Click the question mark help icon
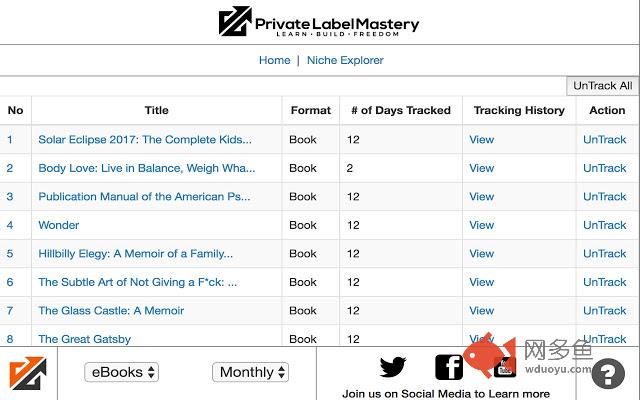The image size is (640, 400). click(608, 373)
